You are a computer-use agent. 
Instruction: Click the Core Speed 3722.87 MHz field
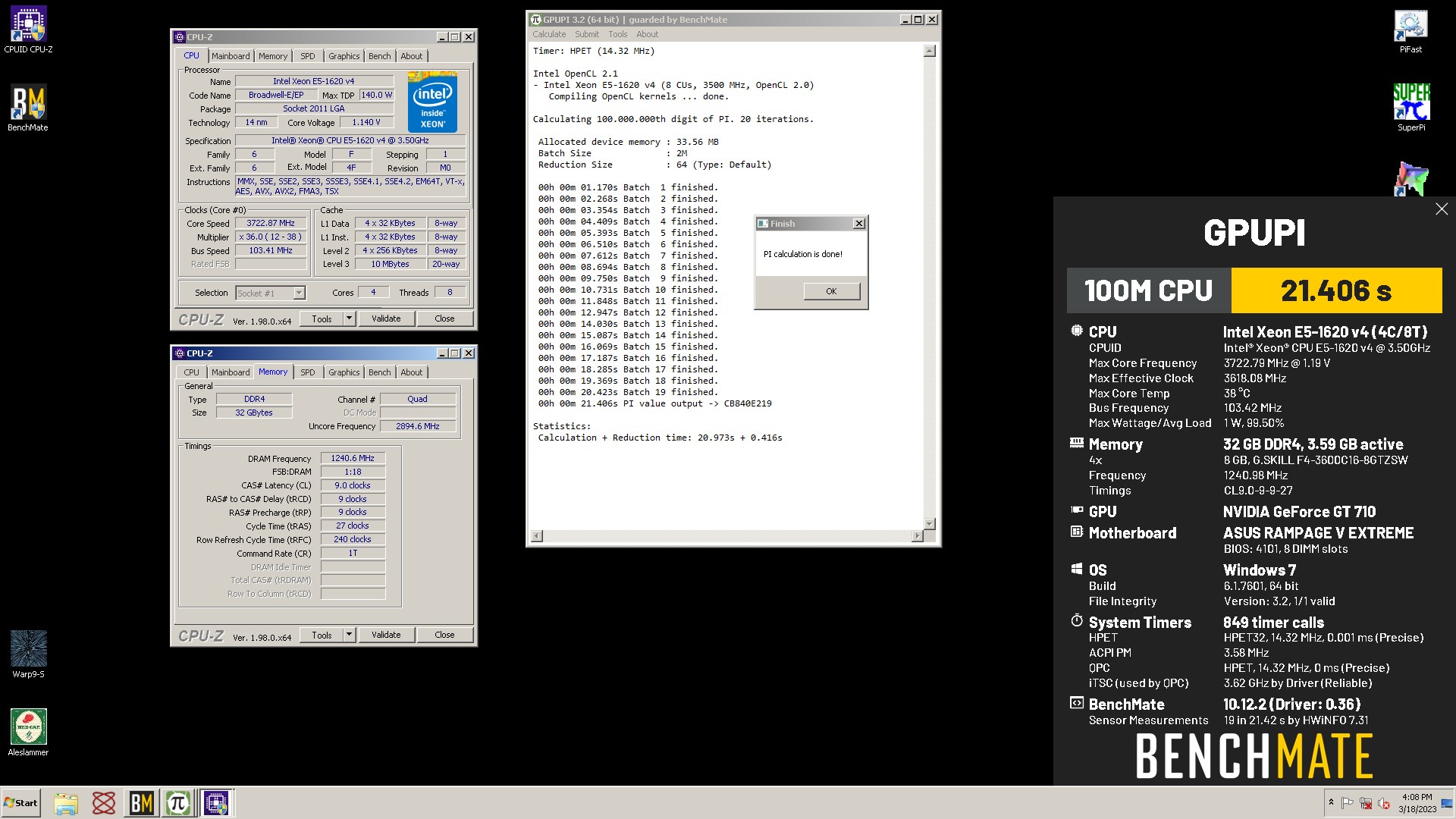[271, 223]
